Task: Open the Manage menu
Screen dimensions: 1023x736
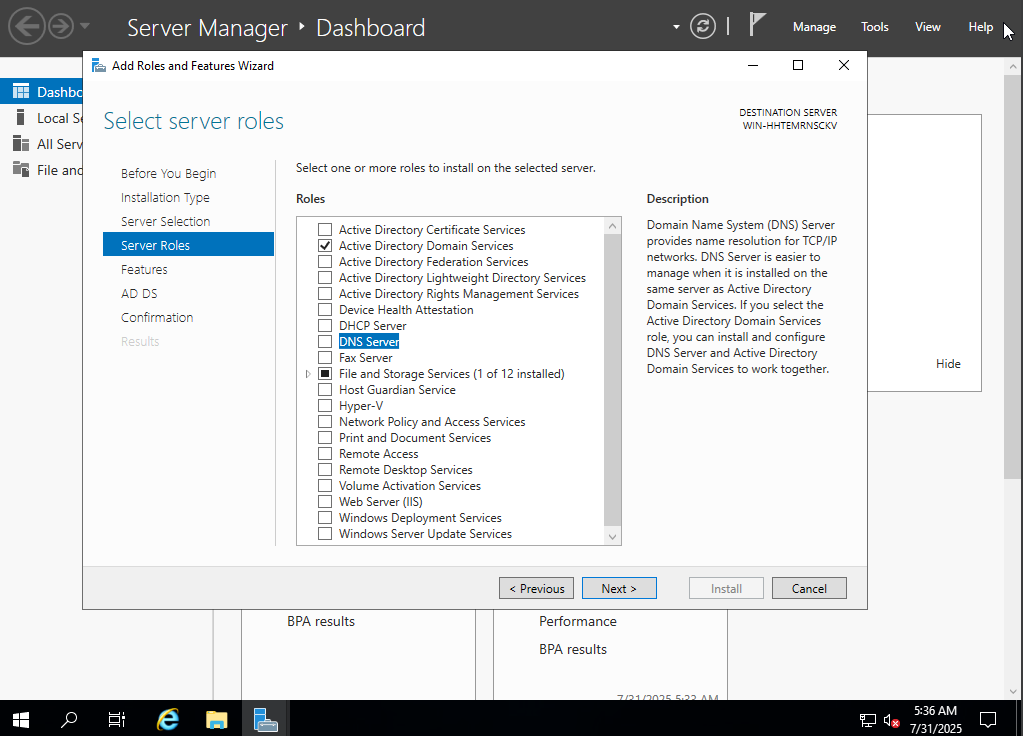Action: (814, 27)
